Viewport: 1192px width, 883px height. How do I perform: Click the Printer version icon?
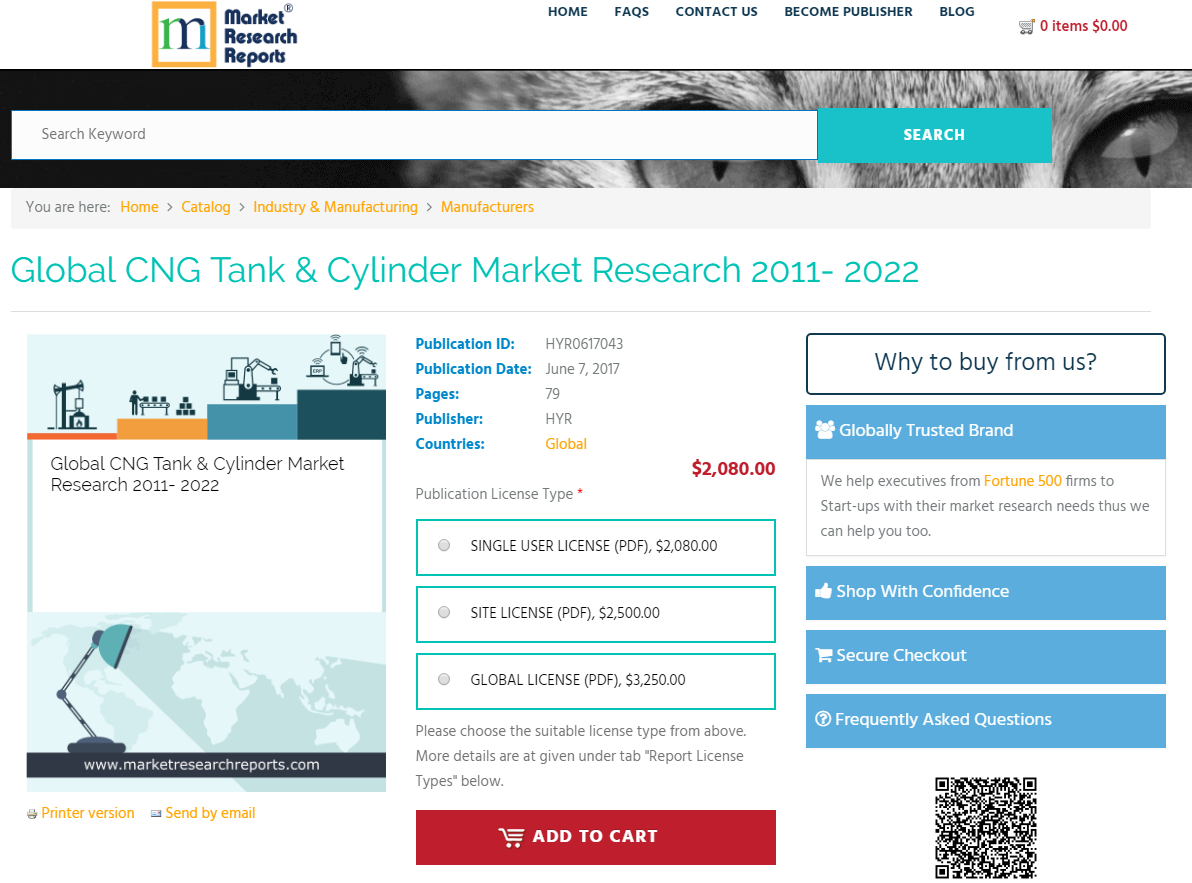[31, 813]
